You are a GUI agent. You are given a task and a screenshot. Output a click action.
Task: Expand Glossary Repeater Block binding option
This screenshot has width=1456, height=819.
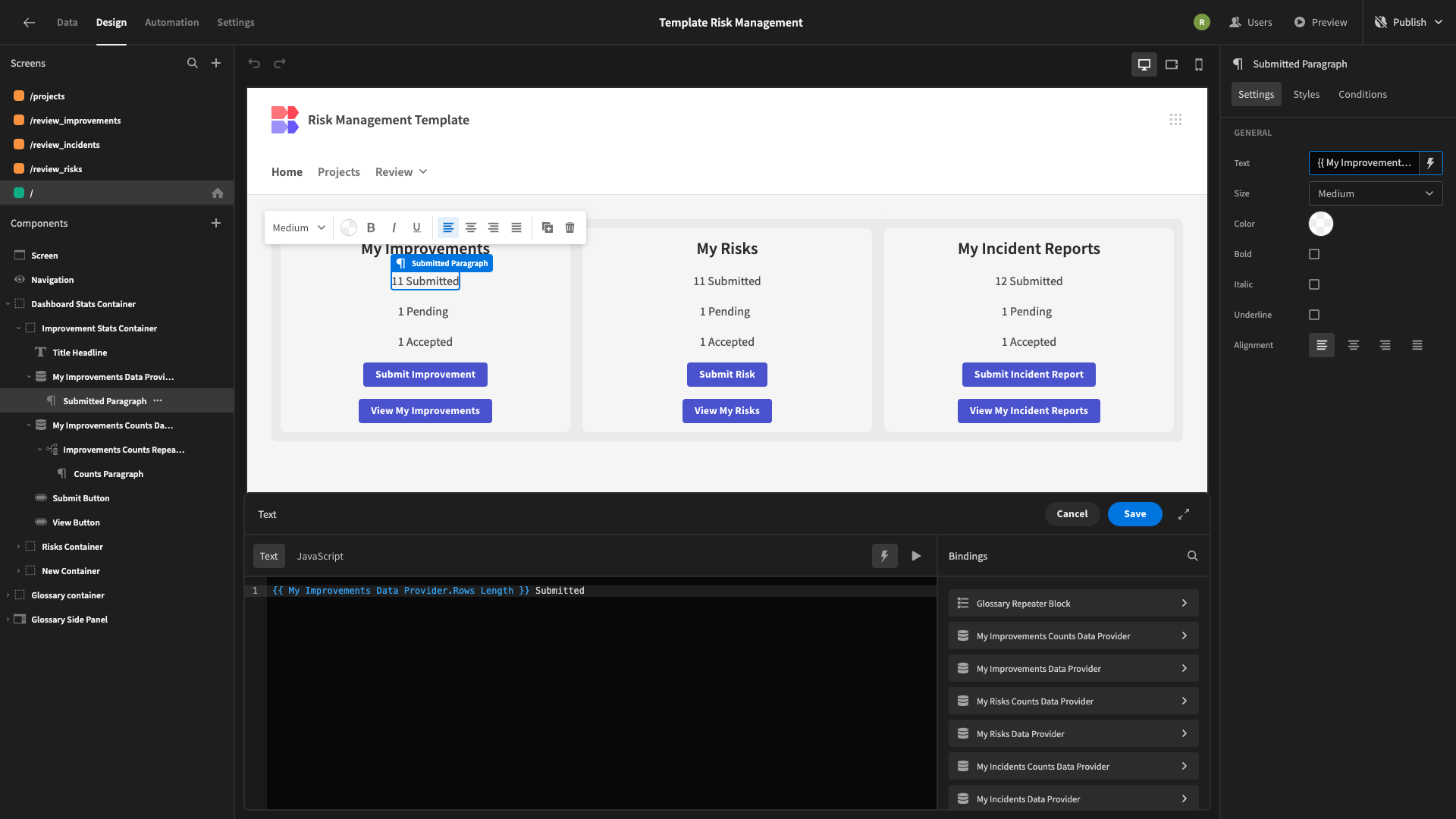(x=1183, y=603)
